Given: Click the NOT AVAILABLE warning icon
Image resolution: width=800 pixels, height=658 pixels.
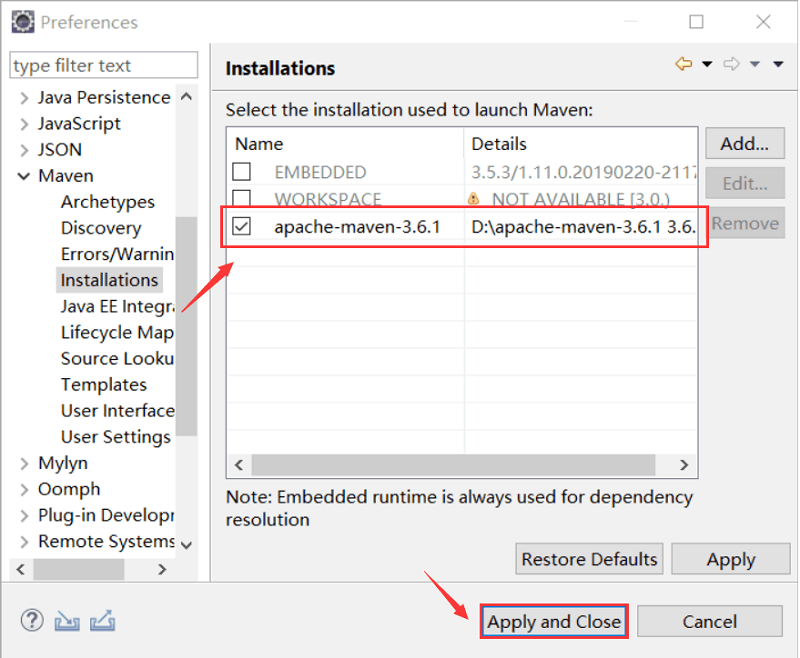Looking at the screenshot, I should 473,198.
